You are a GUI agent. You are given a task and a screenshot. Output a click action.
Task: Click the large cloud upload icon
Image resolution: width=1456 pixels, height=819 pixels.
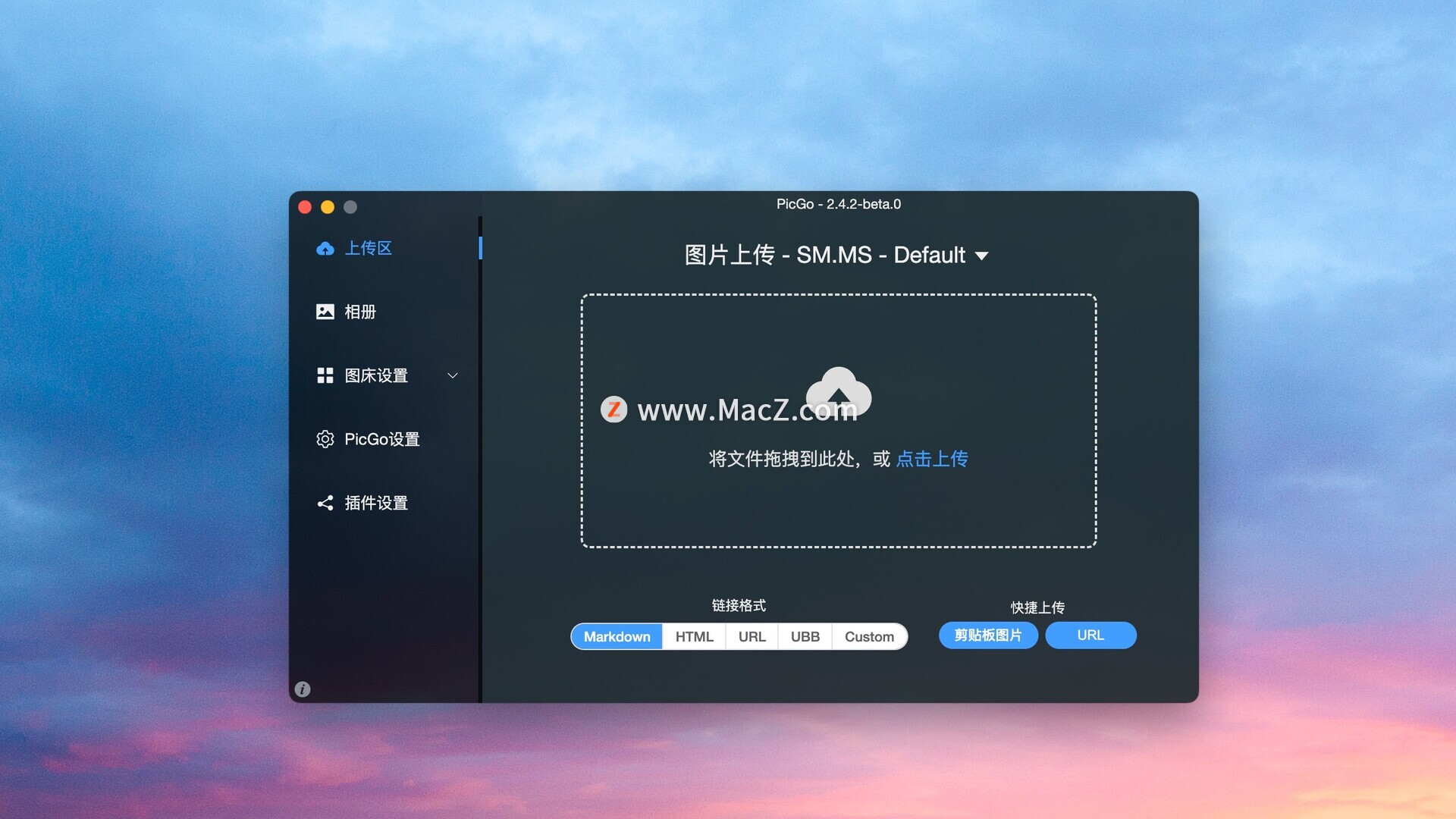(839, 392)
